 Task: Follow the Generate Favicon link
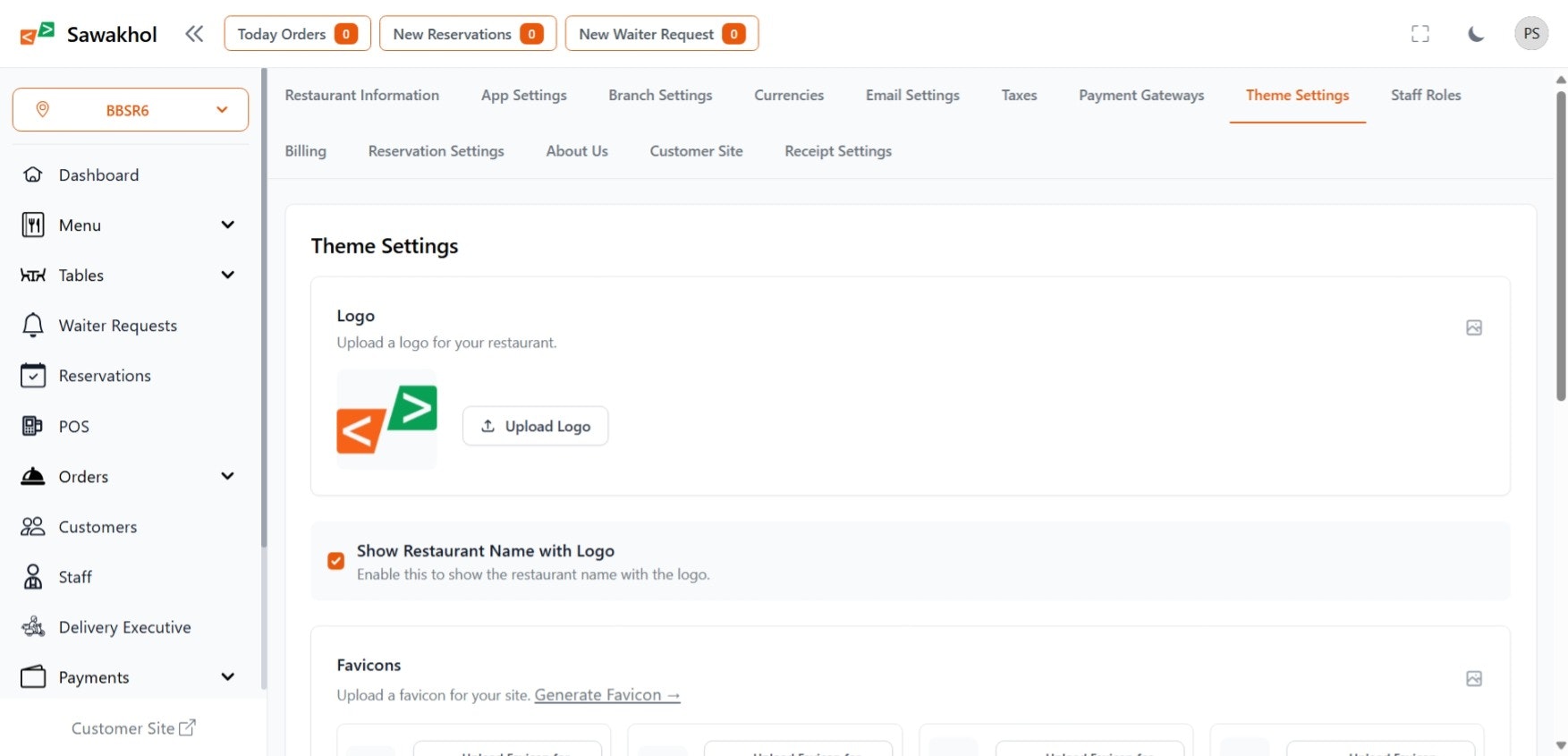click(607, 695)
